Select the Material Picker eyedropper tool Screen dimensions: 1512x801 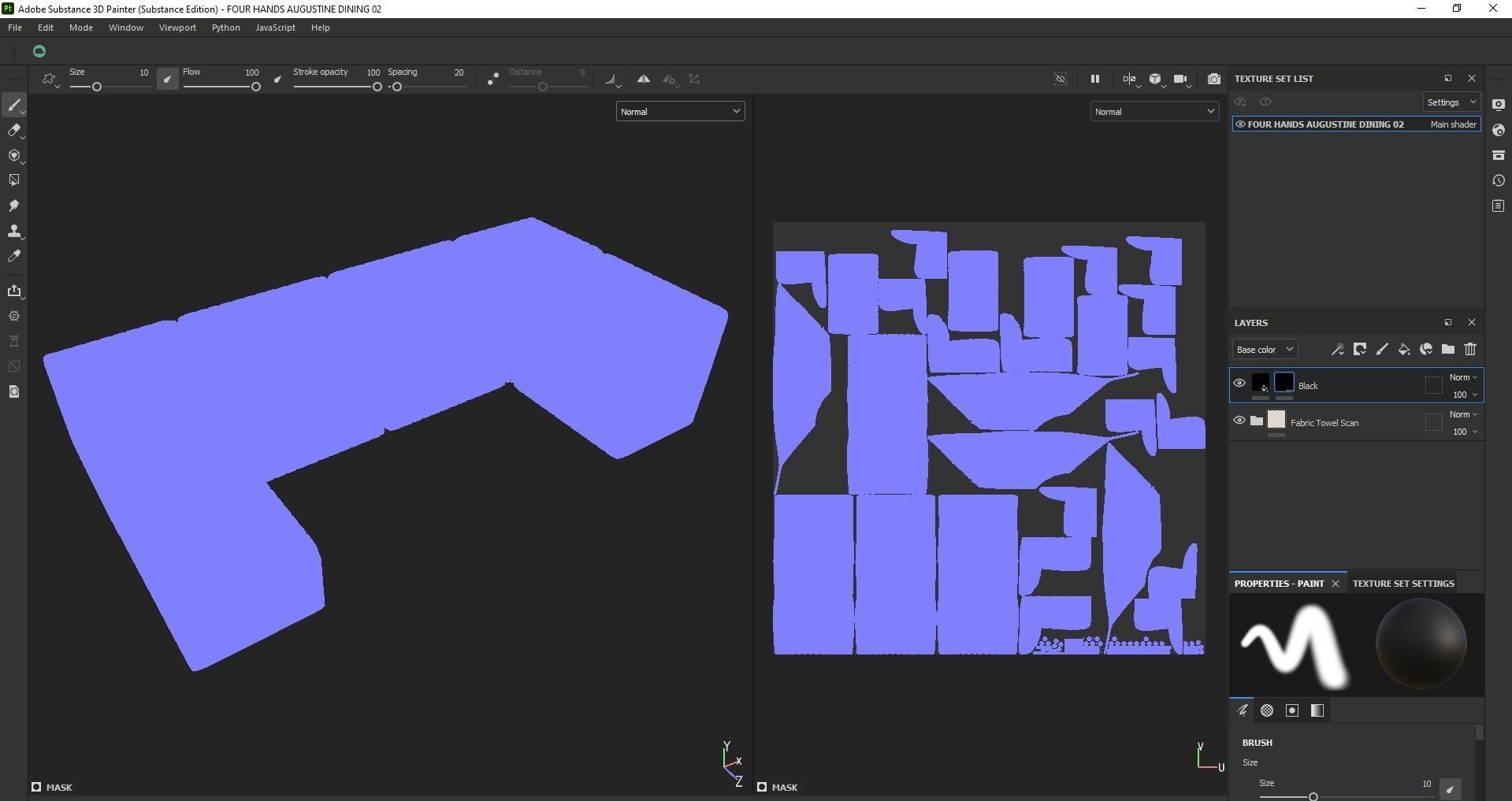pos(14,256)
